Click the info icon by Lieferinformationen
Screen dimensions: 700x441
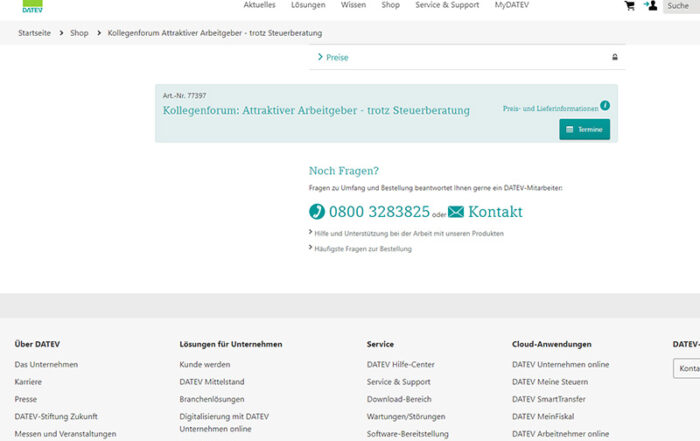(x=605, y=105)
